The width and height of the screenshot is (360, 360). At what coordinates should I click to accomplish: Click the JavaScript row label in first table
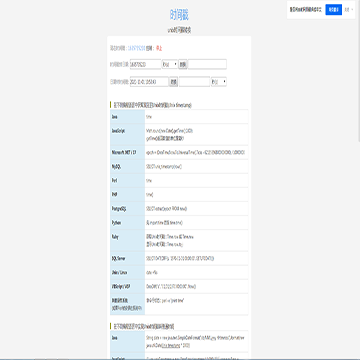117,131
